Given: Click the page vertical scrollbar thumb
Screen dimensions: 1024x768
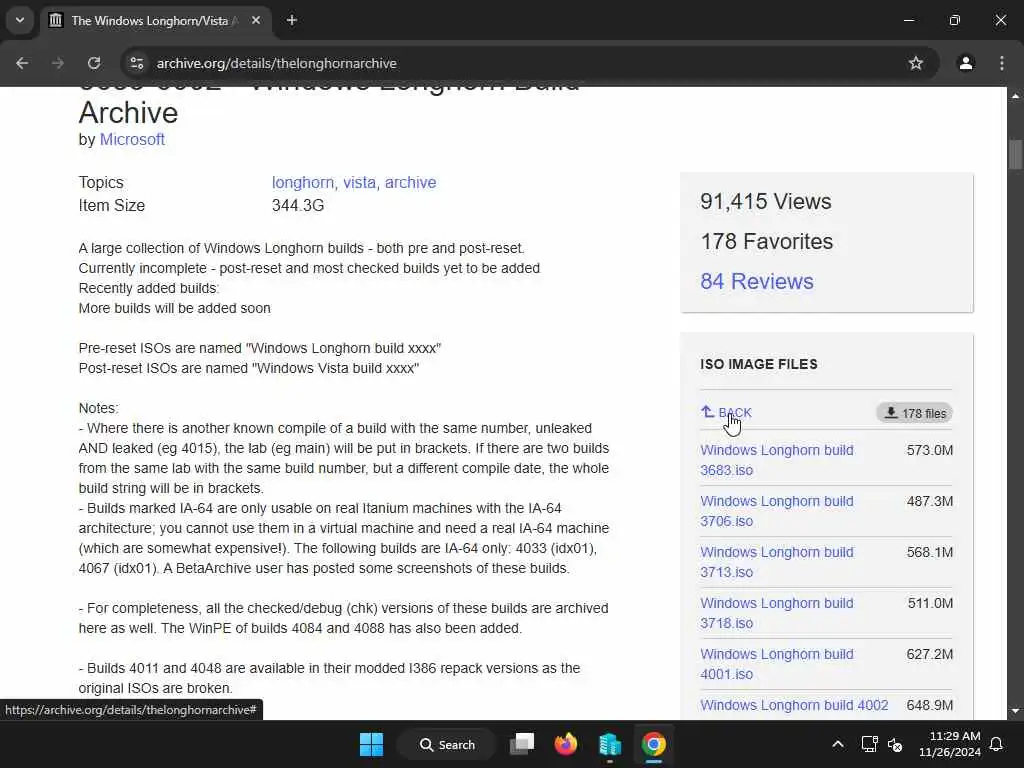Looking at the screenshot, I should pos(1016,155).
